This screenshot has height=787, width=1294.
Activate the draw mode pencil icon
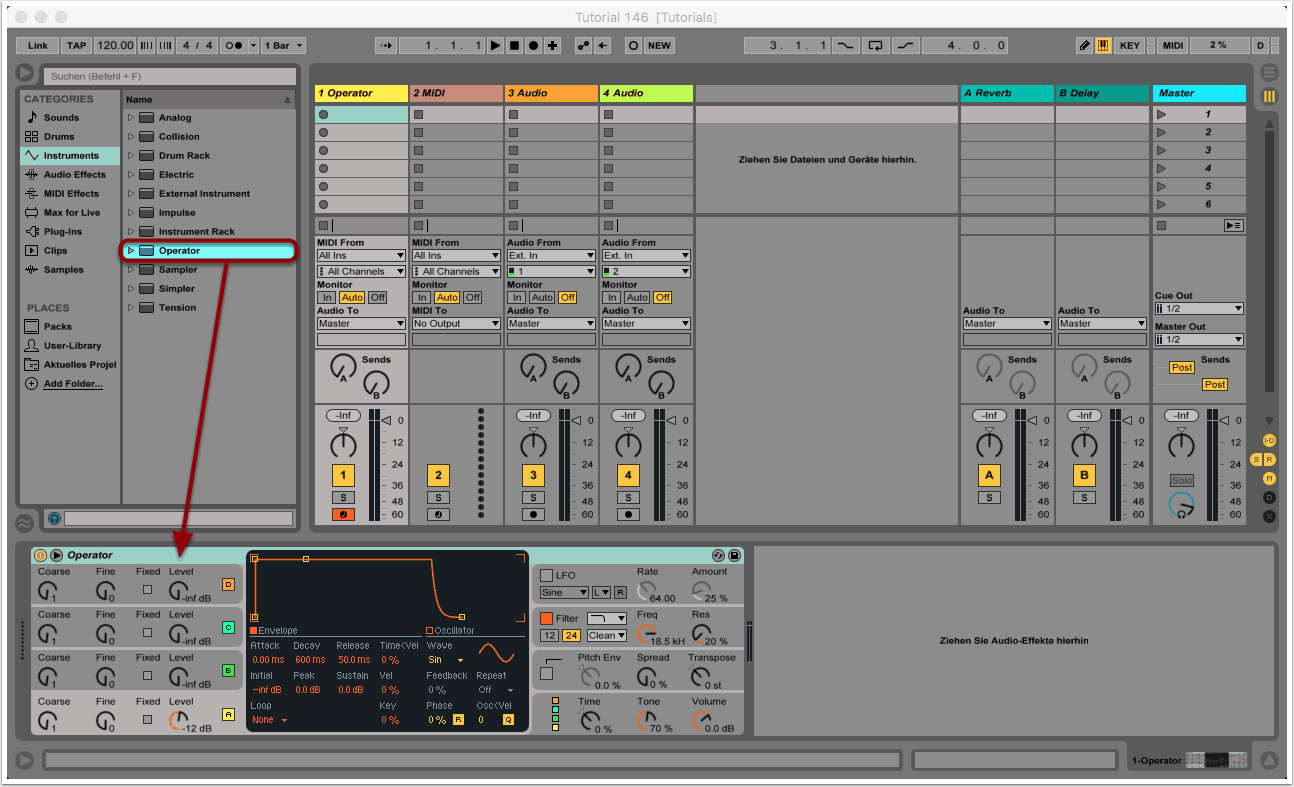tap(1085, 46)
